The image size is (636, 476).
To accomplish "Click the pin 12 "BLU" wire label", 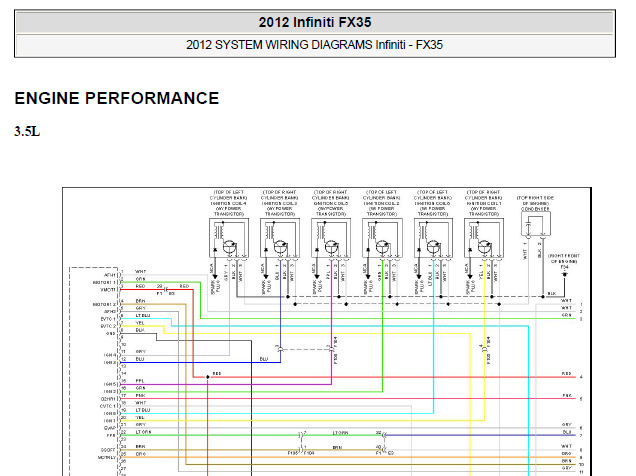I will (x=140, y=359).
